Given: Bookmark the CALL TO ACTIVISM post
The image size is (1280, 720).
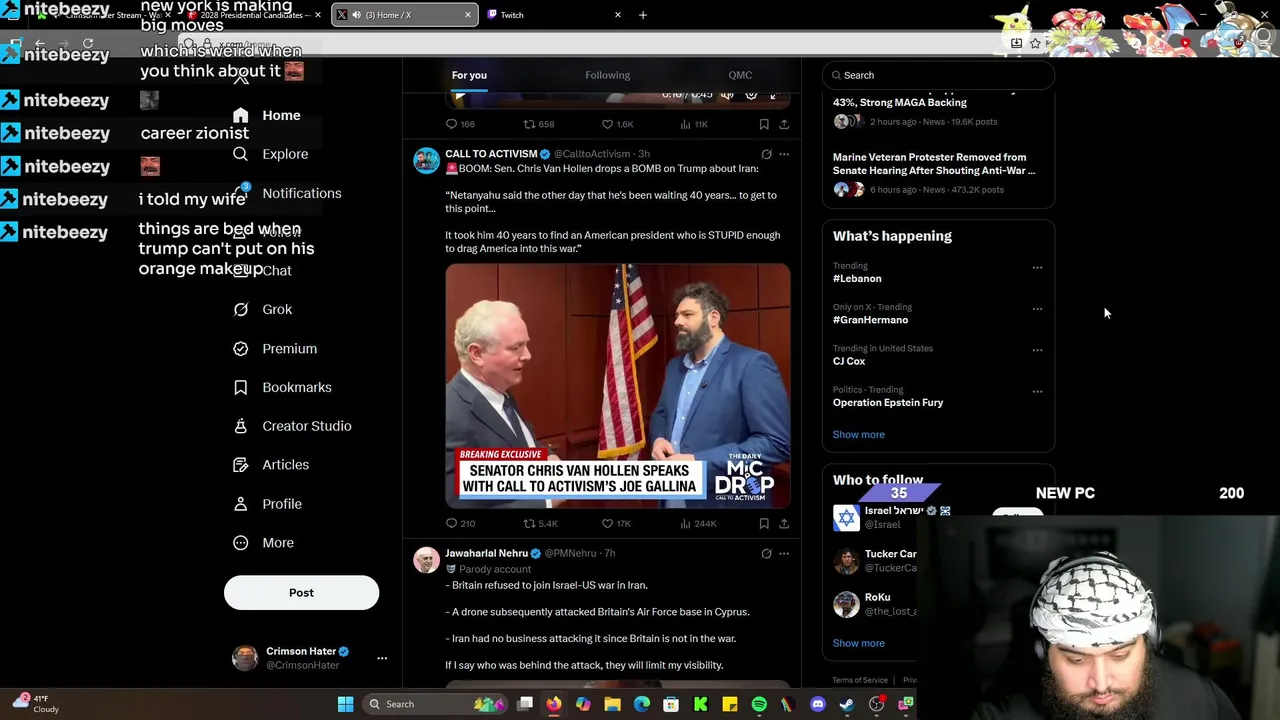Looking at the screenshot, I should [764, 523].
